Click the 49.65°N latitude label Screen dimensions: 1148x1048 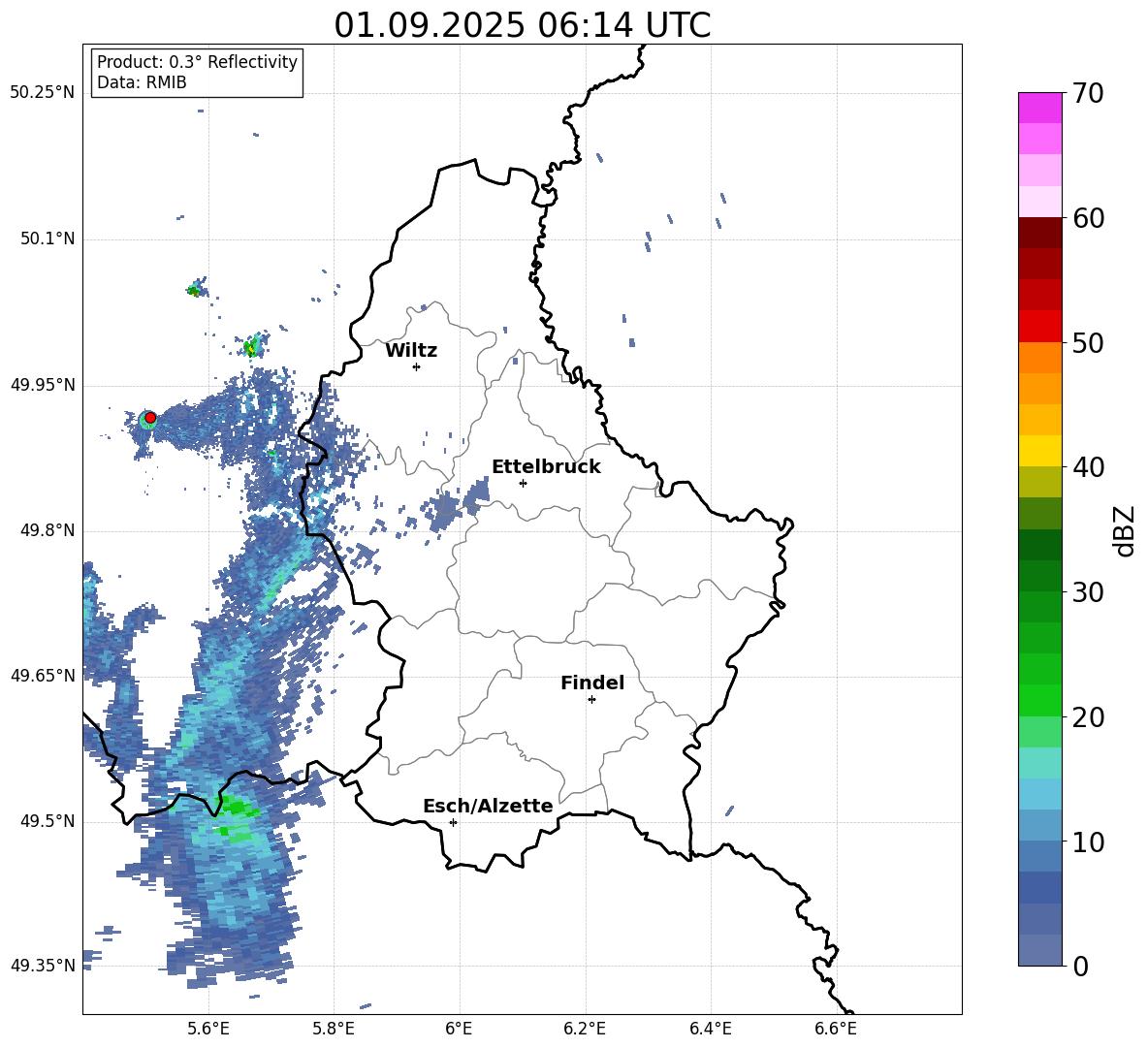pyautogui.click(x=43, y=676)
